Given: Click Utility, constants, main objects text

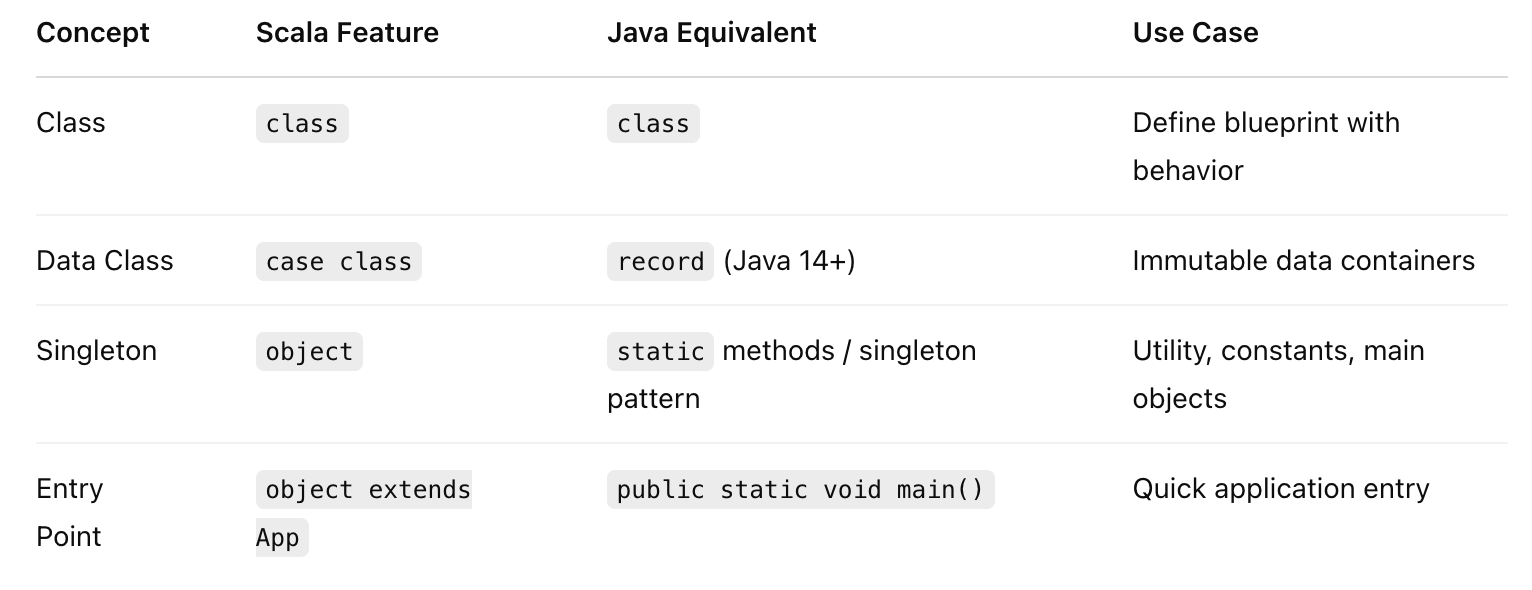Looking at the screenshot, I should point(1279,375).
